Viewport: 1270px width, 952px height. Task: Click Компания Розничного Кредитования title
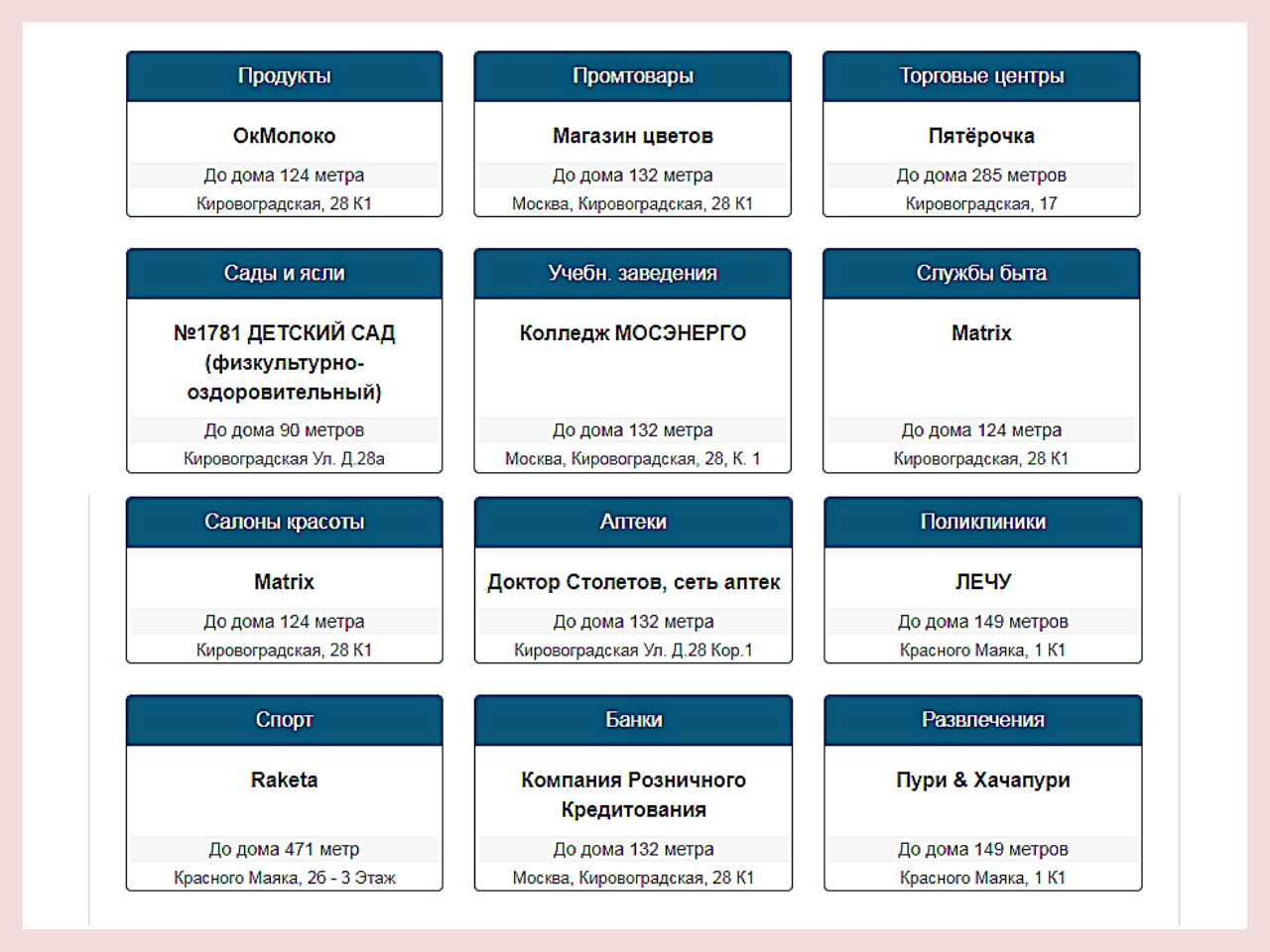click(633, 795)
